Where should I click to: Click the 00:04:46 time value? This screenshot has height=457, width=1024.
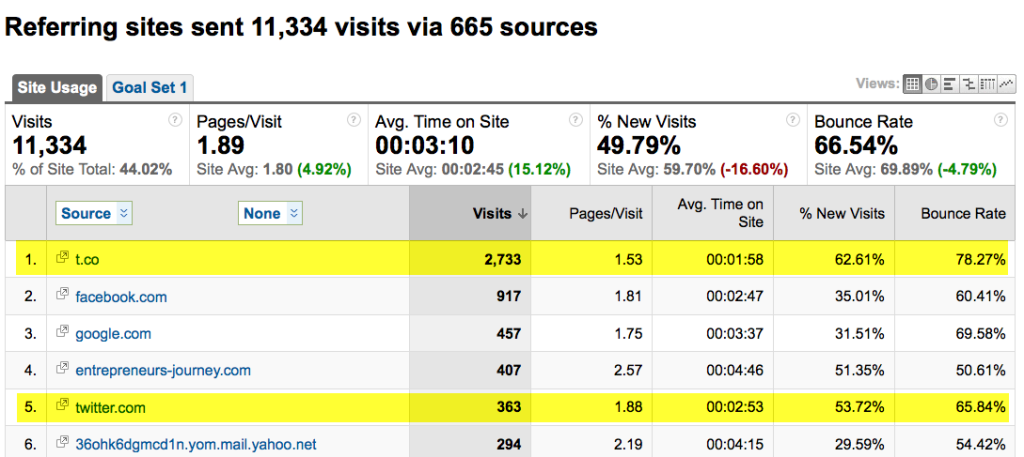point(734,371)
